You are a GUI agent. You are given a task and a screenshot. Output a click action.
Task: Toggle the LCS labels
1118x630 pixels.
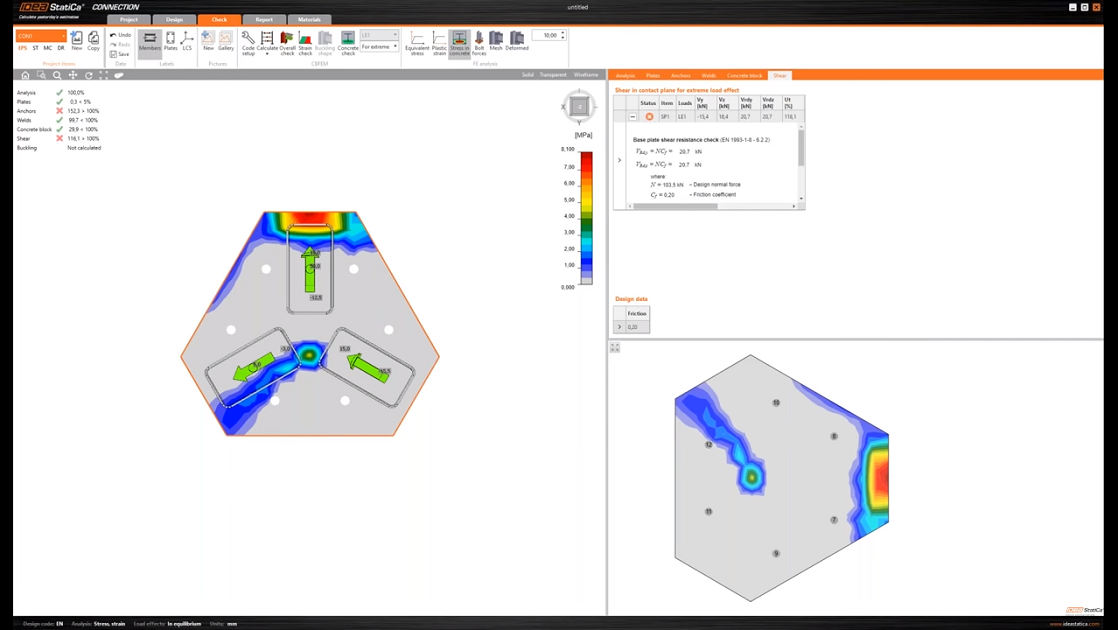click(x=187, y=41)
